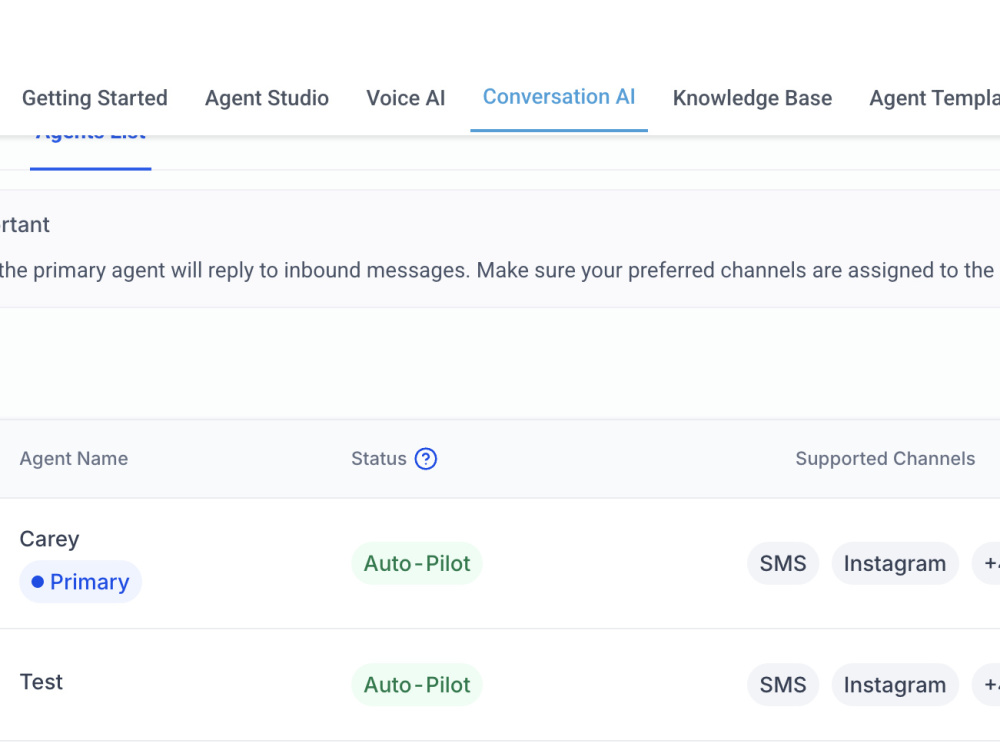Click the Agent Name column header
The width and height of the screenshot is (1000, 750).
74,459
